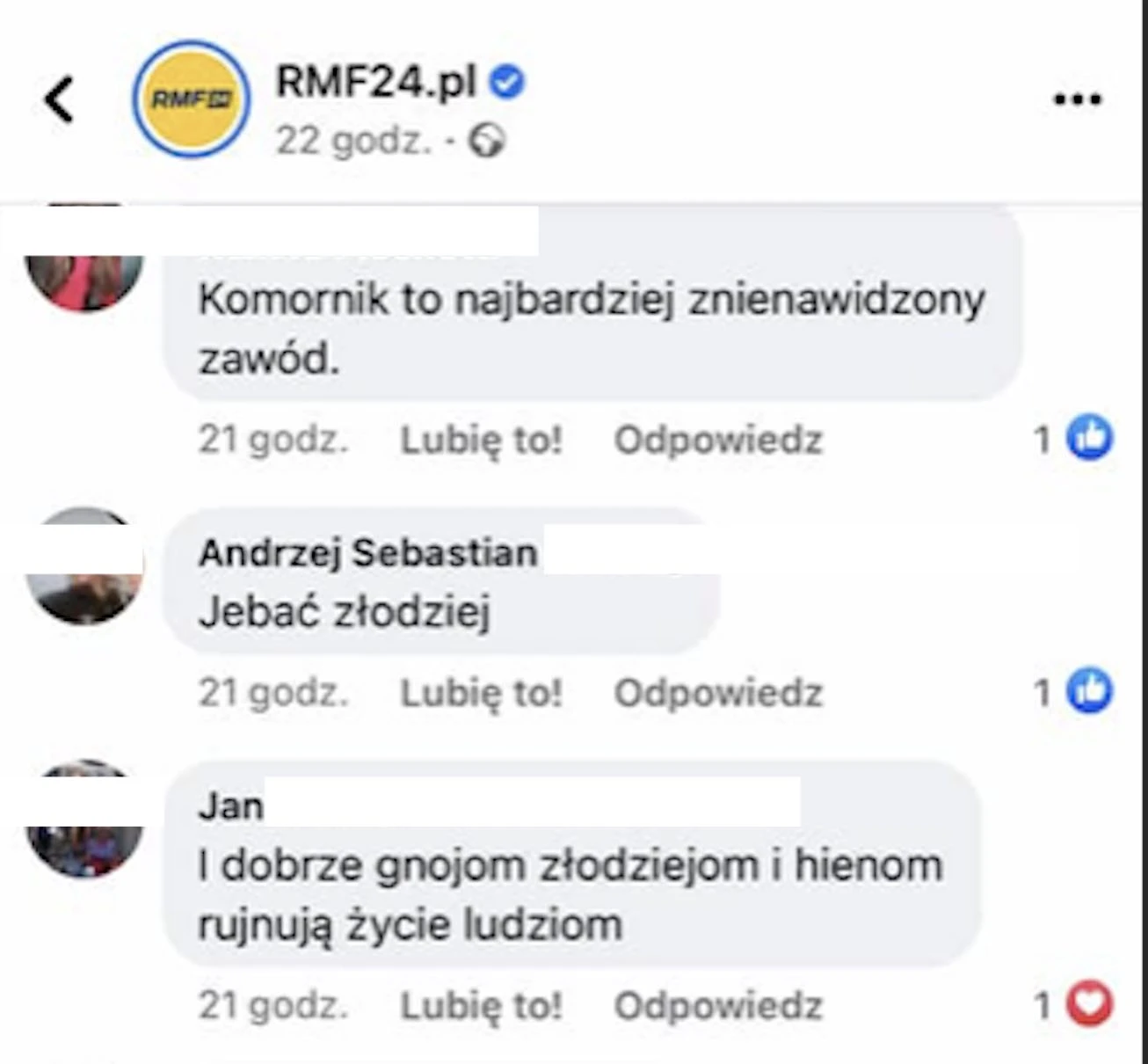The height and width of the screenshot is (1064, 1148).
Task: Reply to Jan's comment
Action: click(x=718, y=1006)
